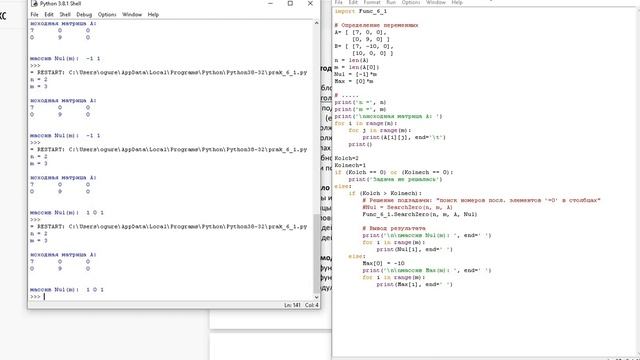Click the 'Max[0] = -10' line
640x360 pixels.
(x=383, y=263)
